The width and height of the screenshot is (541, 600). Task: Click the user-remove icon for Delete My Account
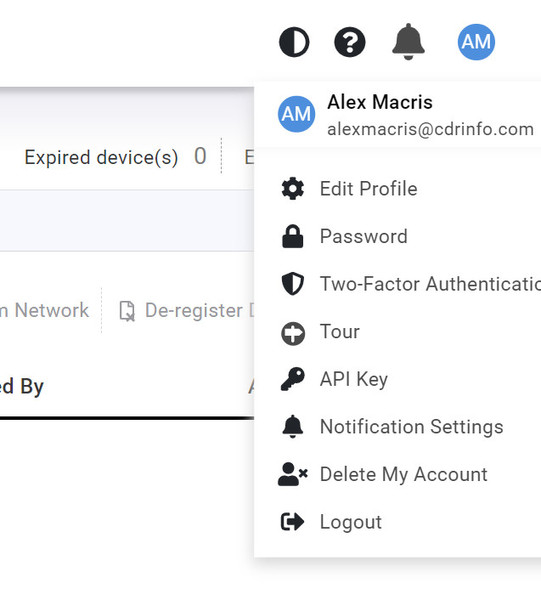[293, 474]
